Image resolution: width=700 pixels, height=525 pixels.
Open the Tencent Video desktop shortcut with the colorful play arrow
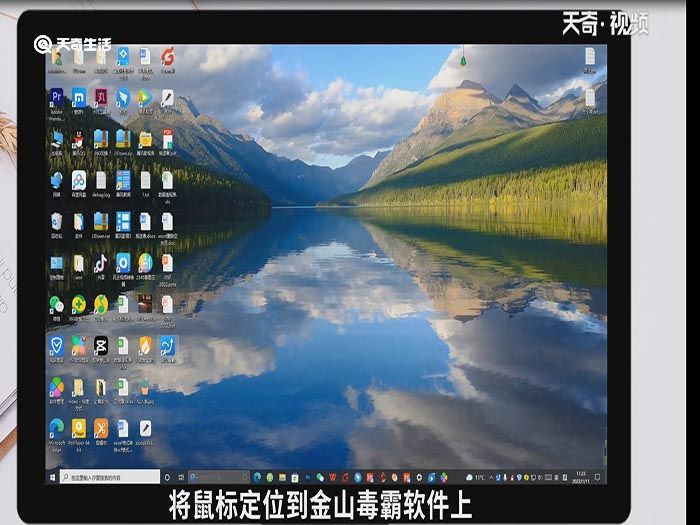[x=145, y=98]
